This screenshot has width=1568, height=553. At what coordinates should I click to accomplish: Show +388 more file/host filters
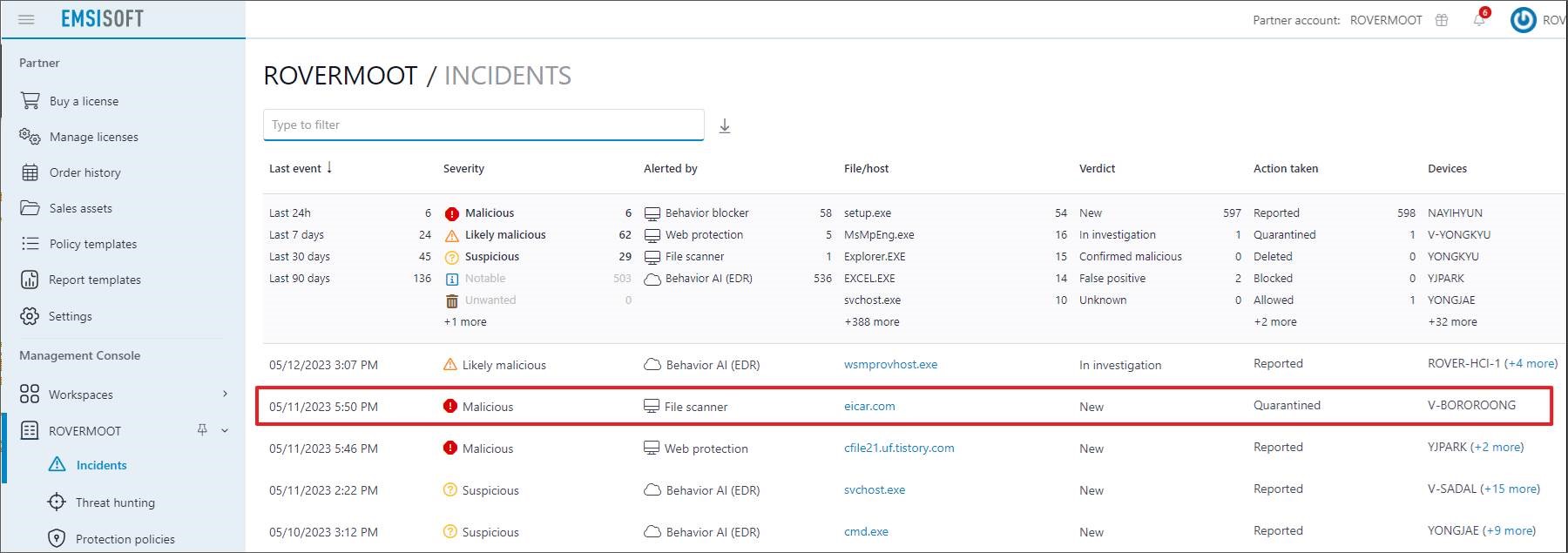point(871,322)
